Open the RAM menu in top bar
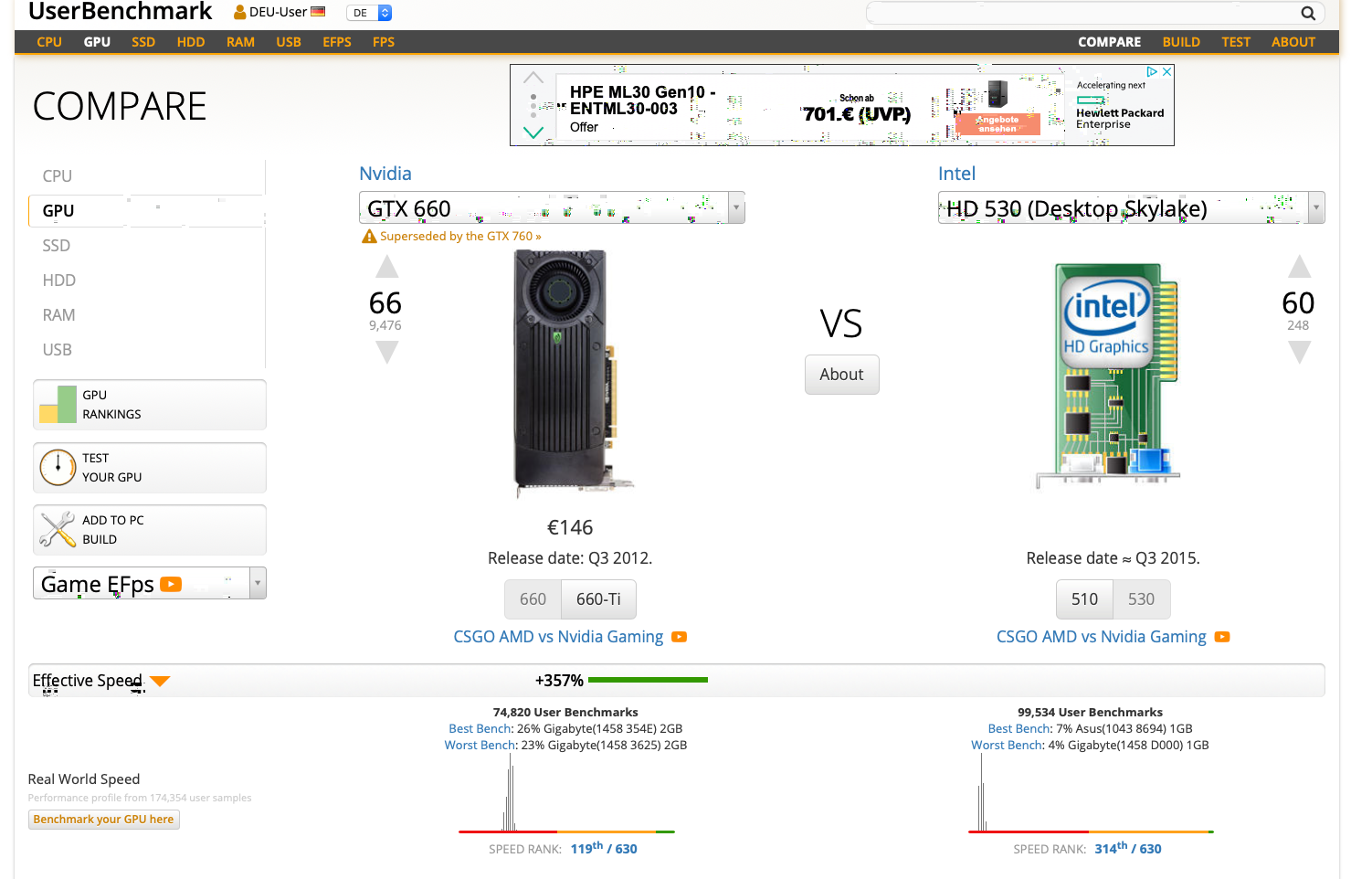The width and height of the screenshot is (1372, 879). click(x=241, y=42)
